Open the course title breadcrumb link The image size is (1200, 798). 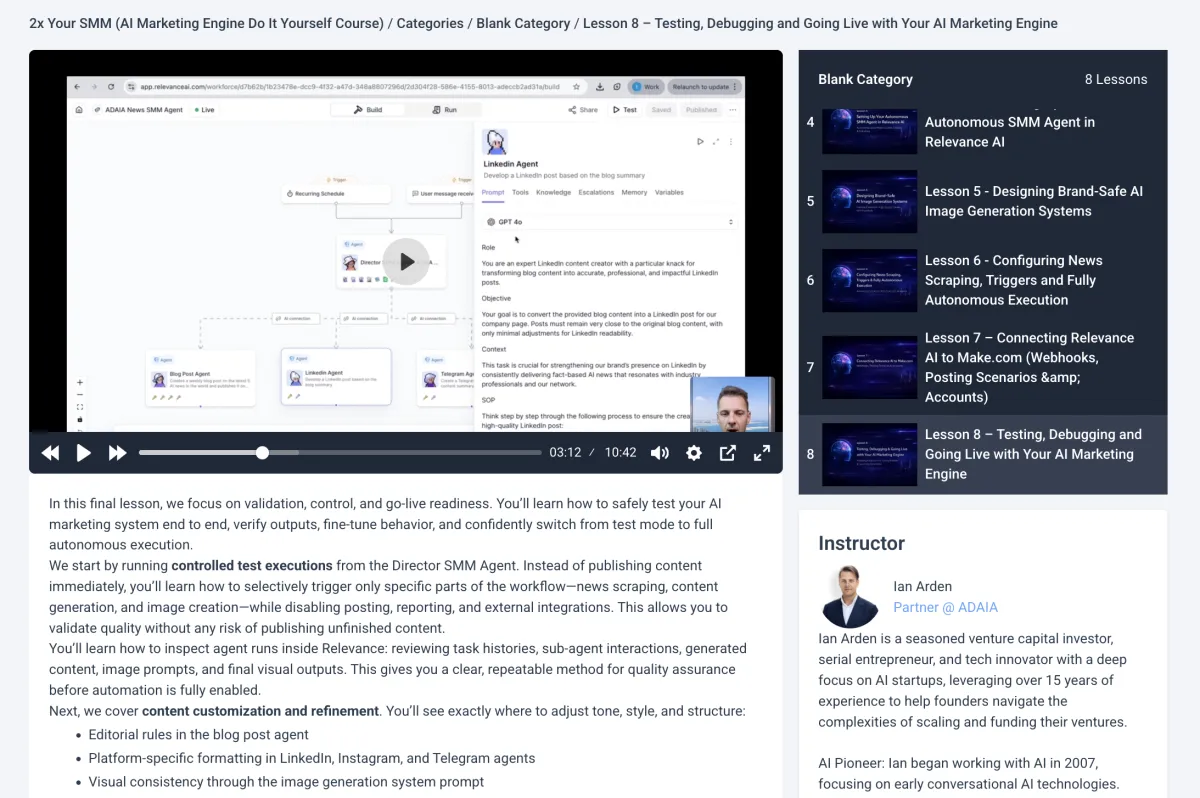[206, 23]
